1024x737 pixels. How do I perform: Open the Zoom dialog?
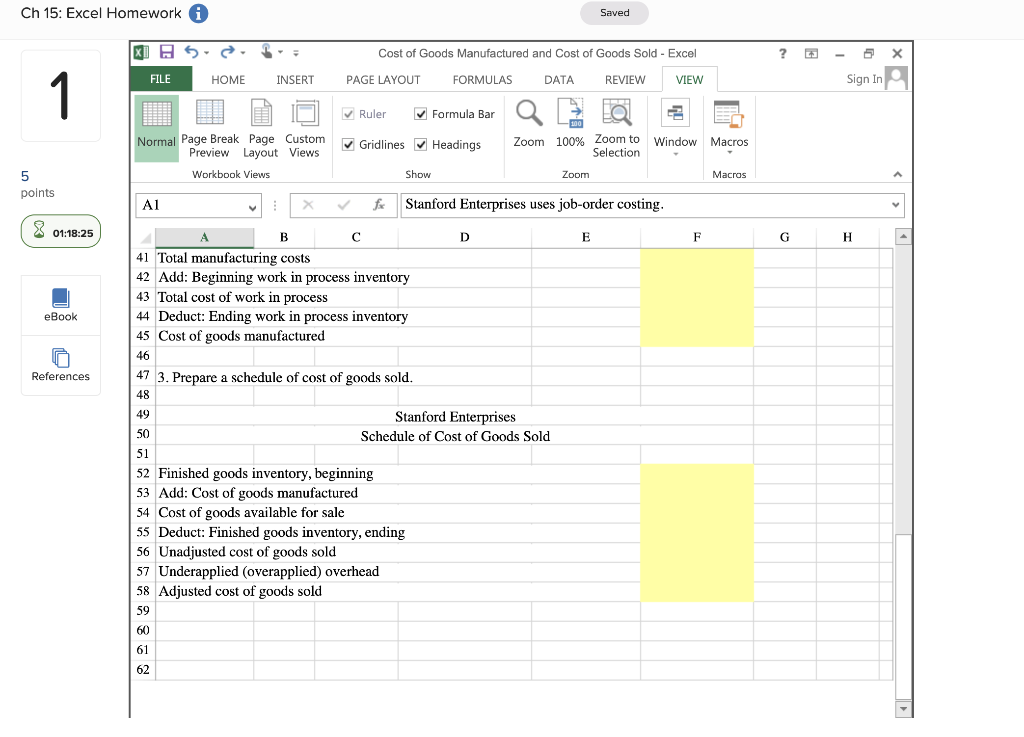[528, 128]
